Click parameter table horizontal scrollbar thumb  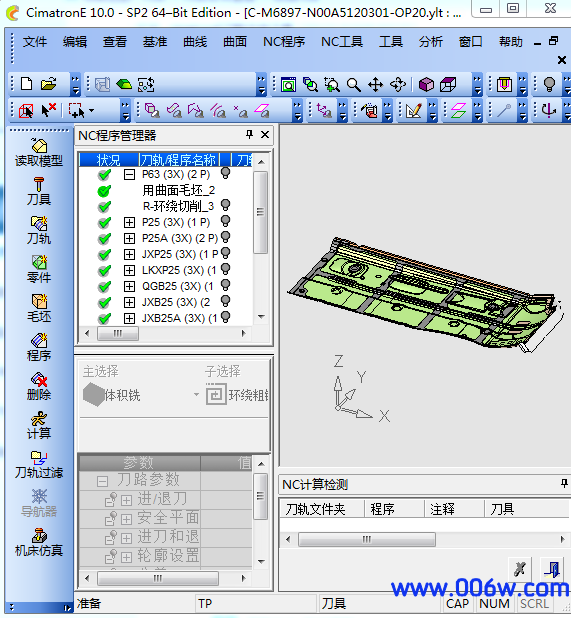click(x=158, y=578)
